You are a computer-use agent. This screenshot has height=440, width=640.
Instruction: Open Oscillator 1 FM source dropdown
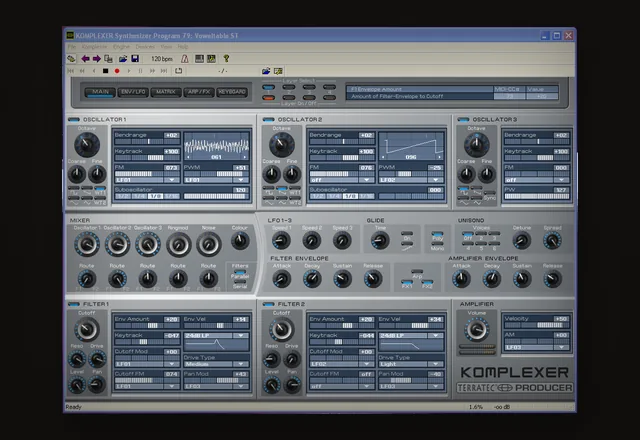click(172, 180)
